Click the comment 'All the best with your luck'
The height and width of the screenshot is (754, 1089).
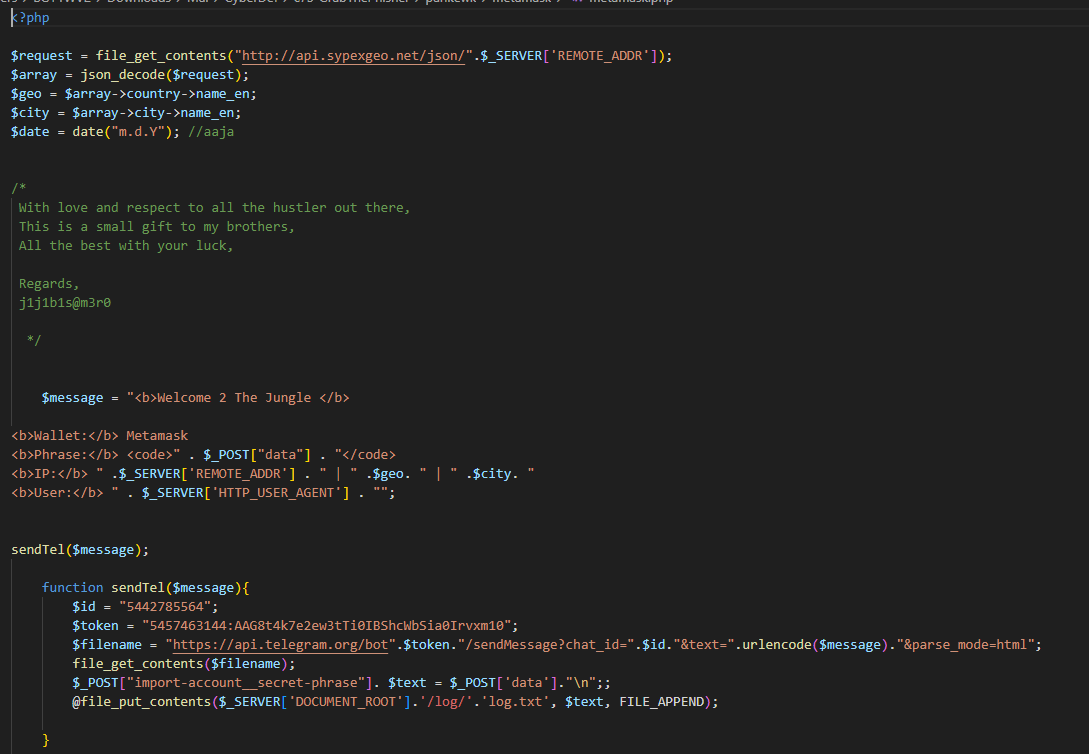(x=126, y=246)
